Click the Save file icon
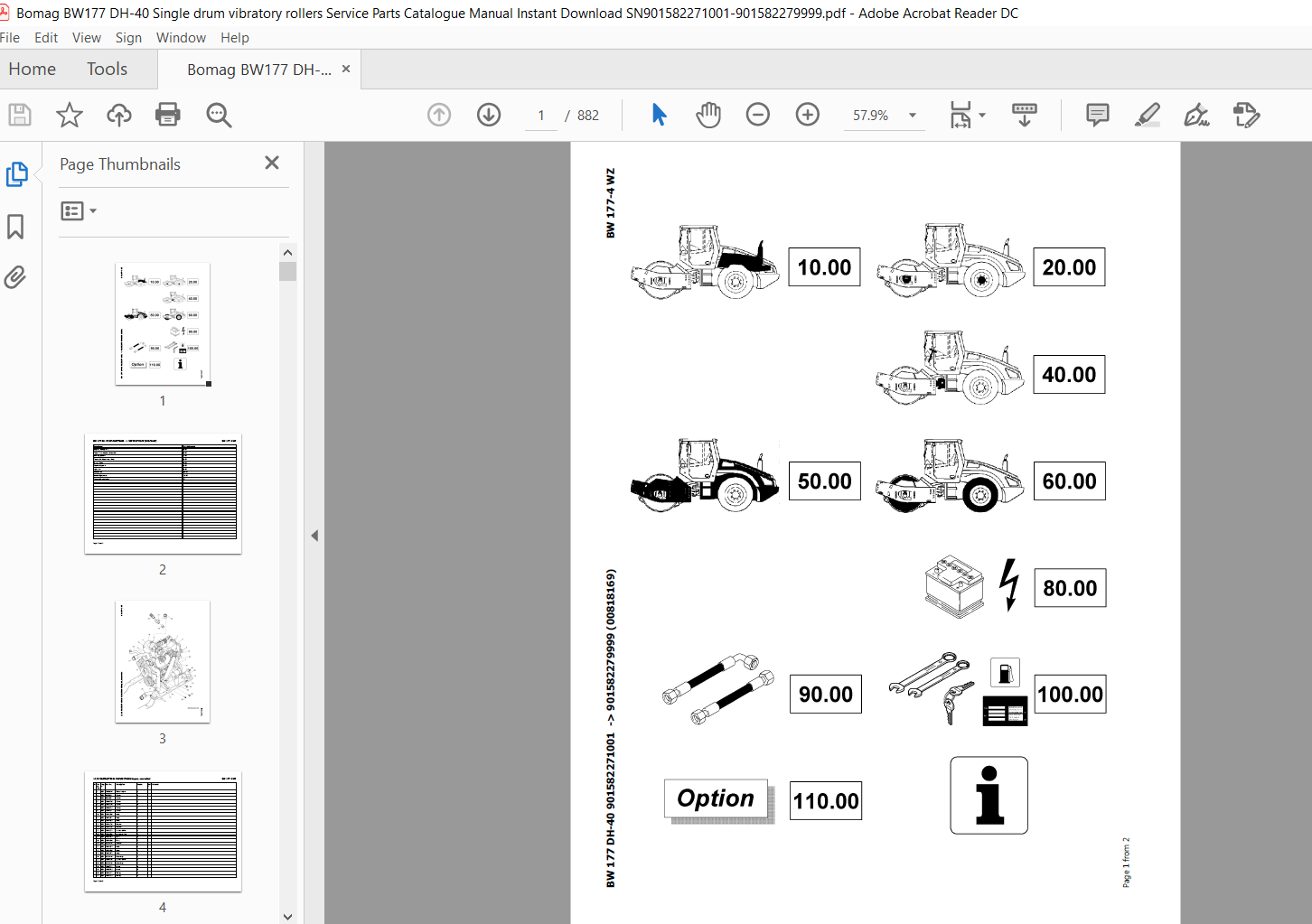This screenshot has width=1312, height=924. (20, 115)
